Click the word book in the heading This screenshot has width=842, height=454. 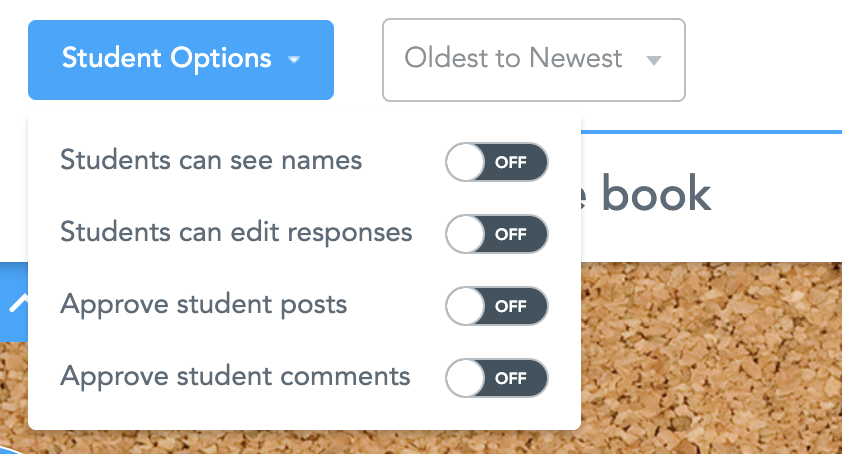[656, 194]
